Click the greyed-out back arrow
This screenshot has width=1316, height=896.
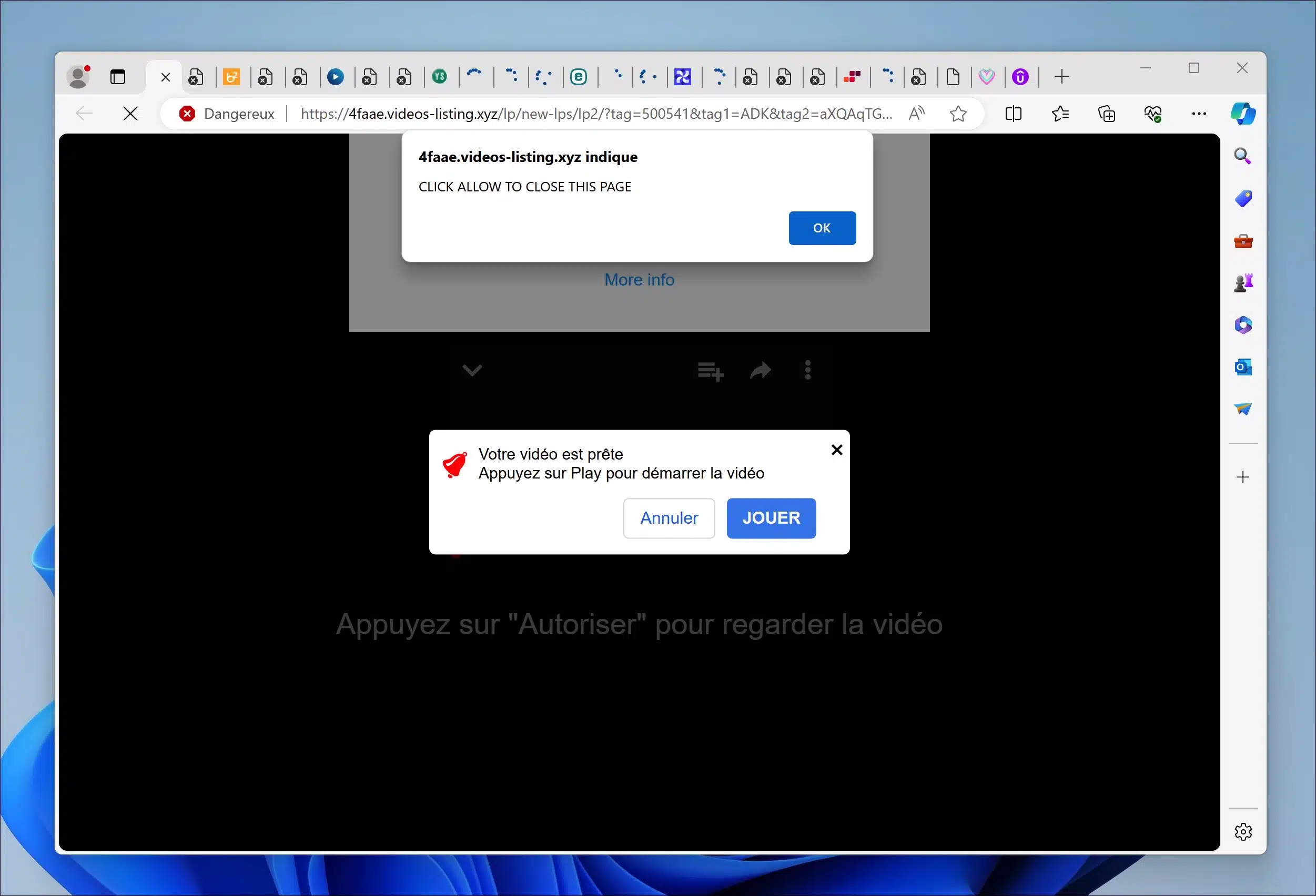coord(84,114)
